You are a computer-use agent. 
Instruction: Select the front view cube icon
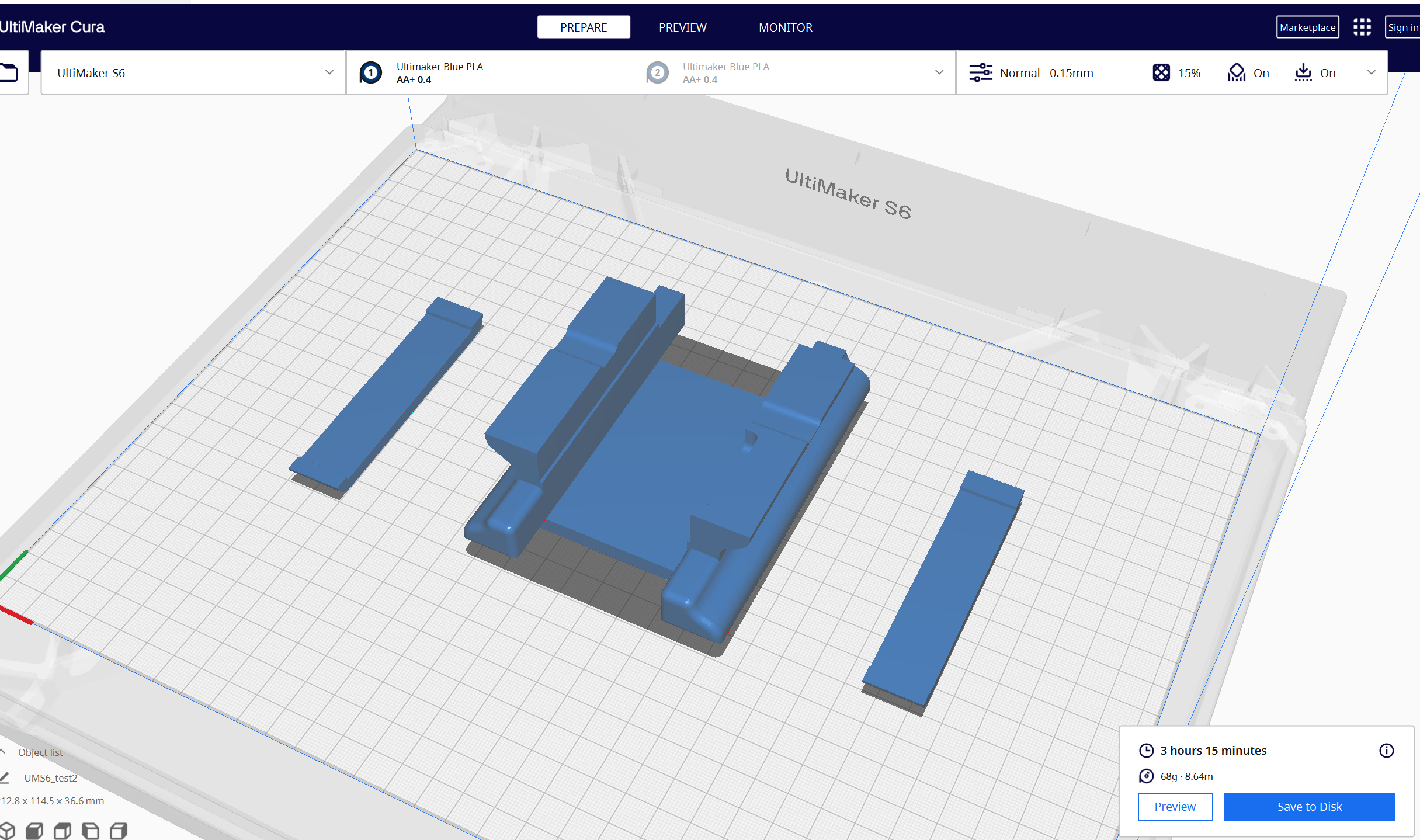coord(34,831)
